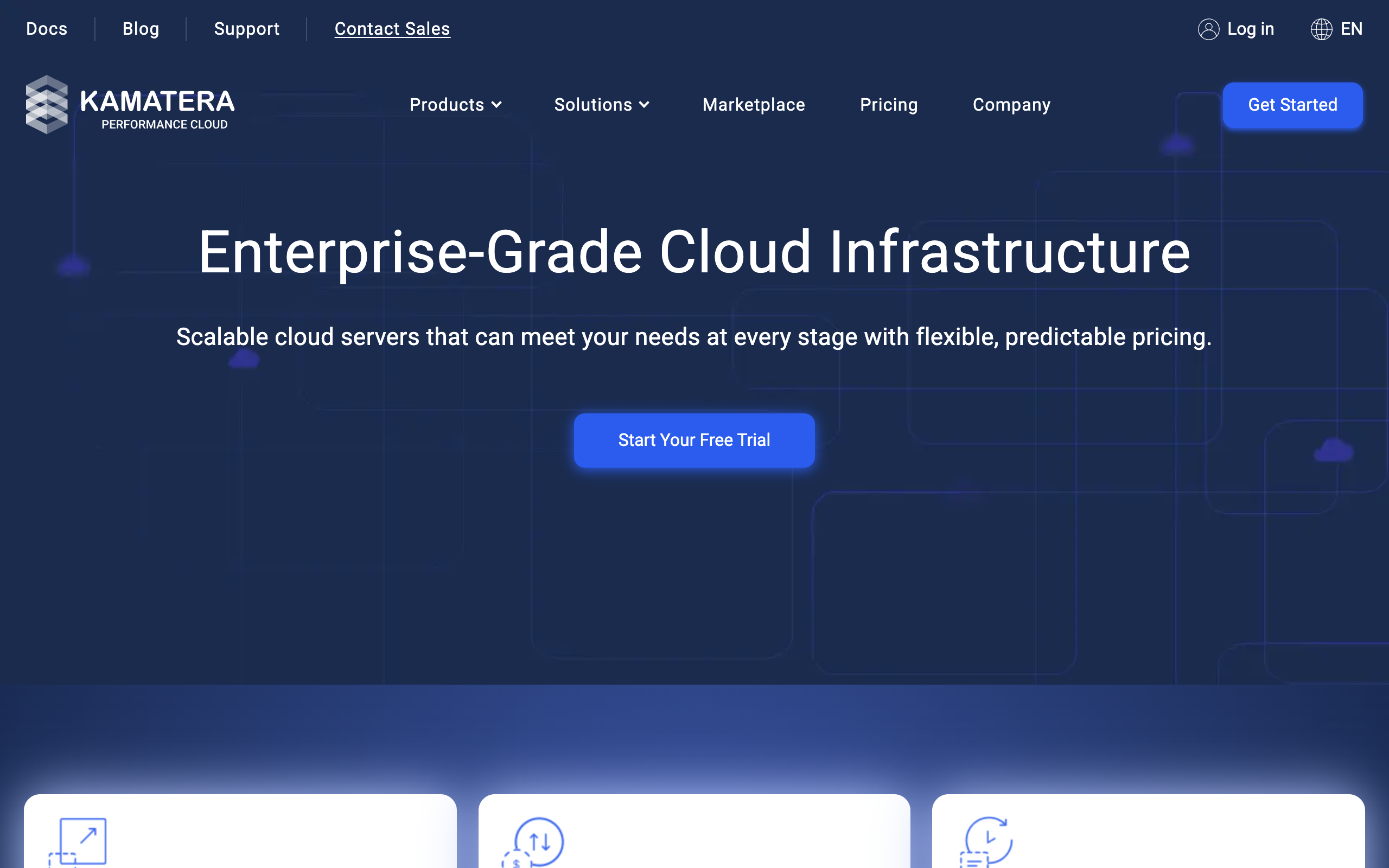Click the Start Your Free Trial button
The width and height of the screenshot is (1389, 868).
(x=694, y=441)
